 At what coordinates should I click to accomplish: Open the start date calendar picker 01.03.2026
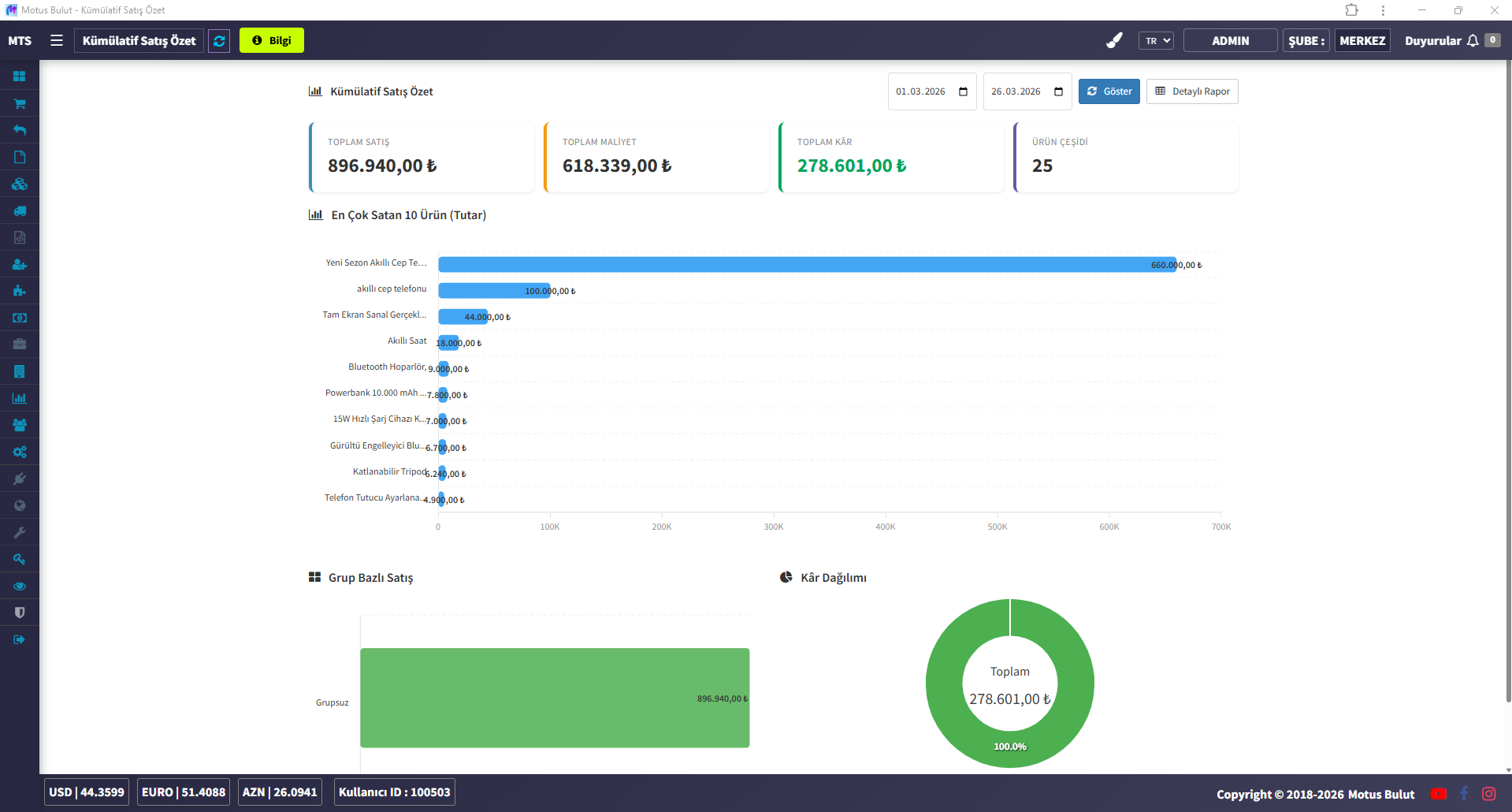pyautogui.click(x=963, y=91)
